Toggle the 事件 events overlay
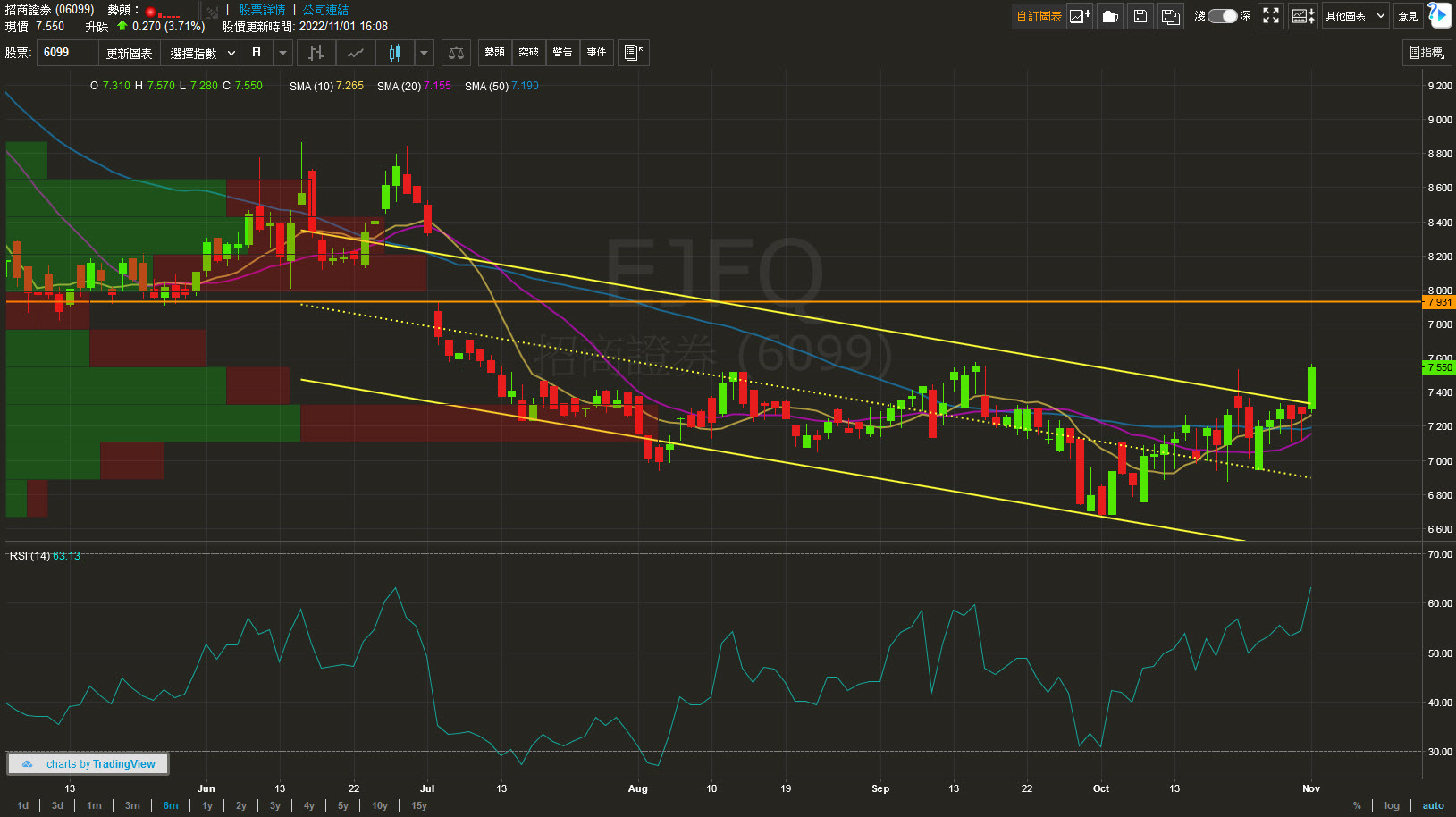This screenshot has width=1456, height=817. coord(597,53)
